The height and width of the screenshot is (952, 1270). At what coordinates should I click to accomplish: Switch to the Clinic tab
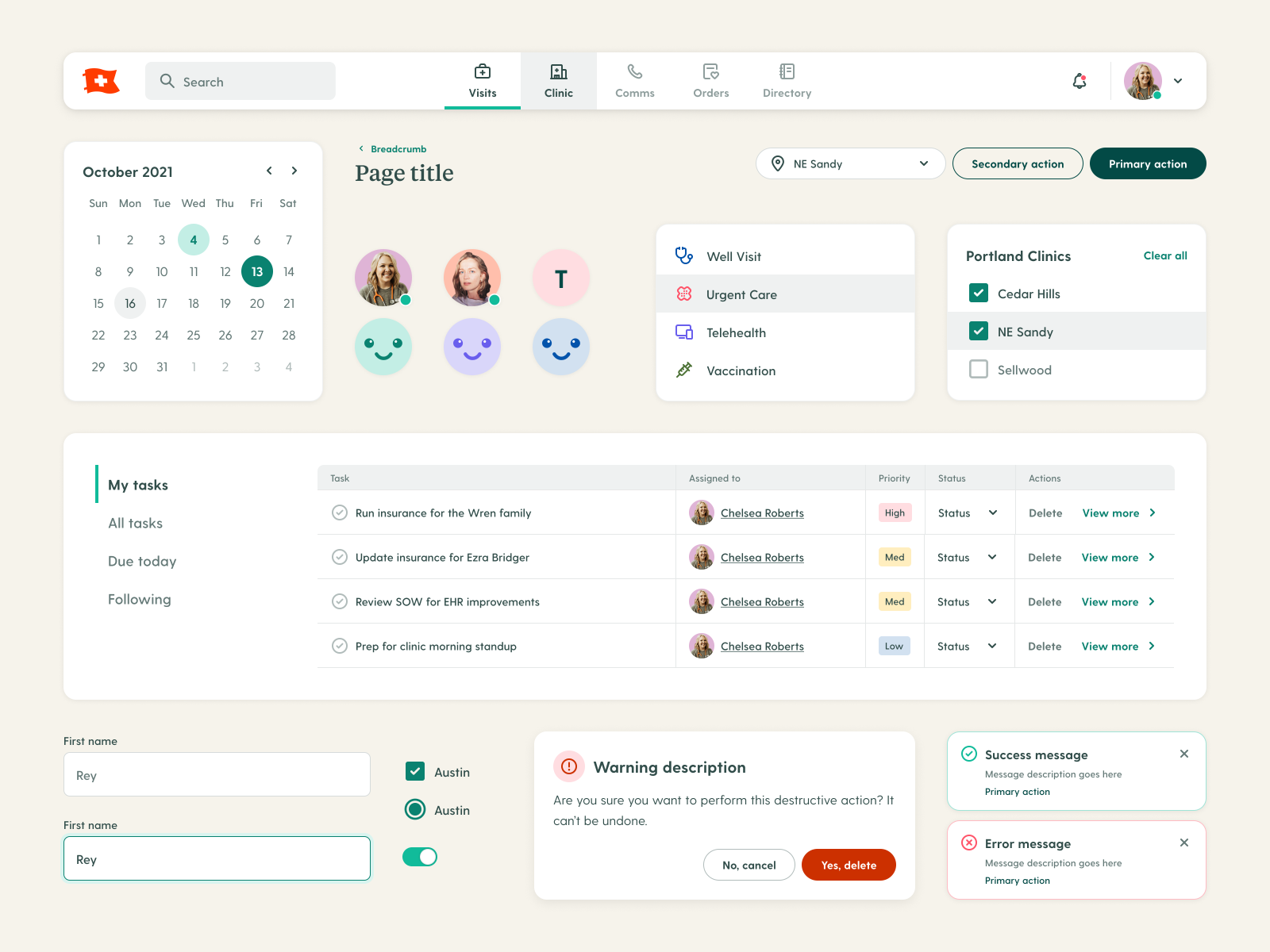[558, 79]
